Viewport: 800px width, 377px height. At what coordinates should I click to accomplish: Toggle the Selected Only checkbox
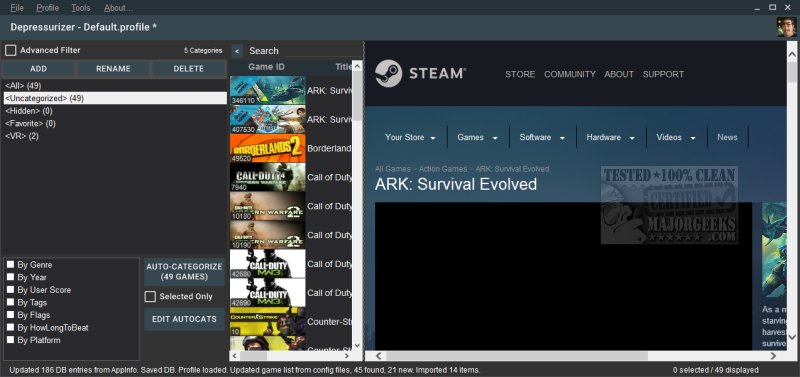tap(151, 296)
